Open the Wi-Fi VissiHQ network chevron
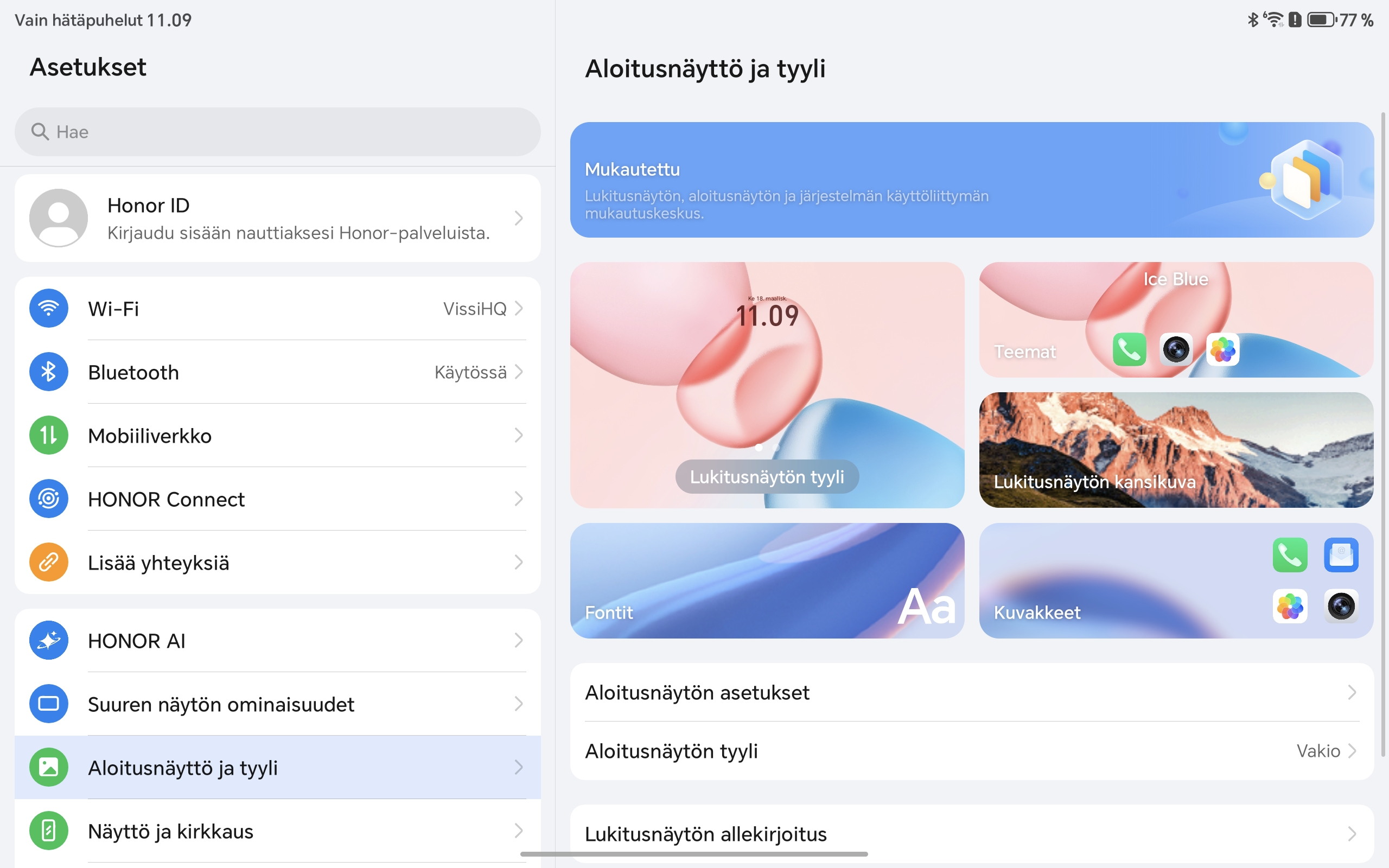The width and height of the screenshot is (1389, 868). click(519, 308)
